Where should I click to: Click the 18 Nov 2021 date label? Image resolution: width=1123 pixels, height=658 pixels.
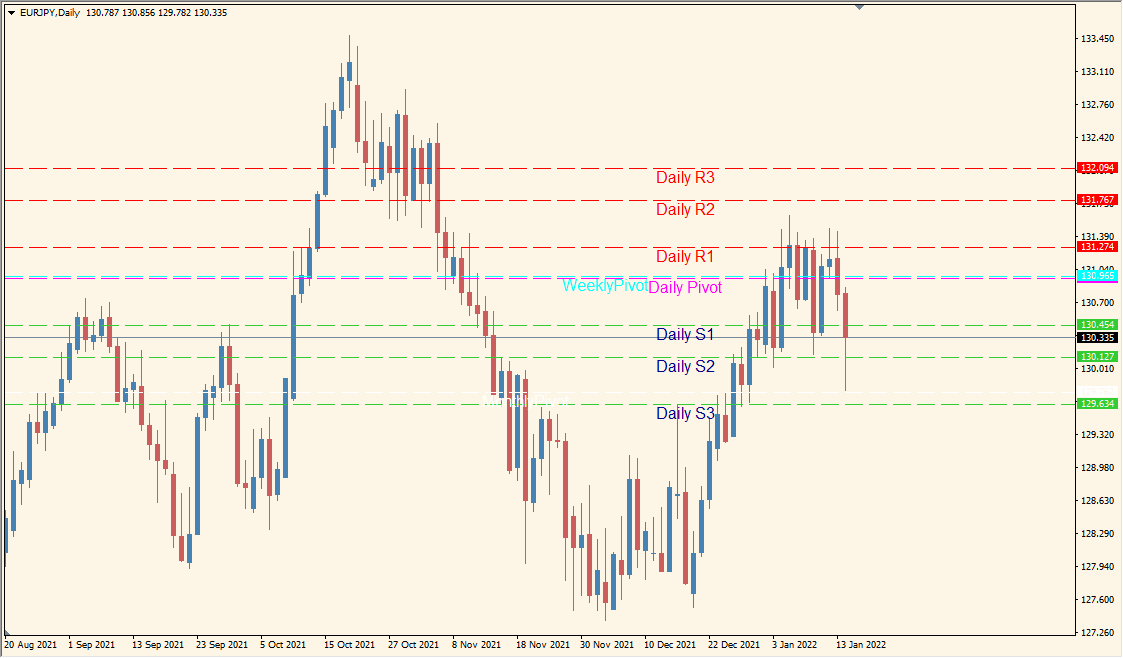tap(543, 644)
